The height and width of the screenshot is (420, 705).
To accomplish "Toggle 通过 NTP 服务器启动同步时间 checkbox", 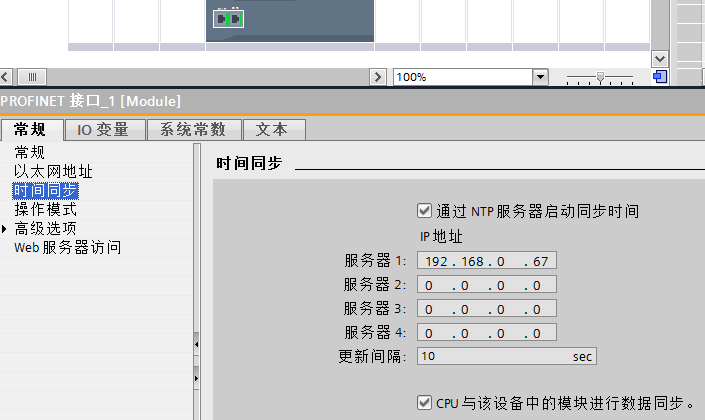I will 424,210.
